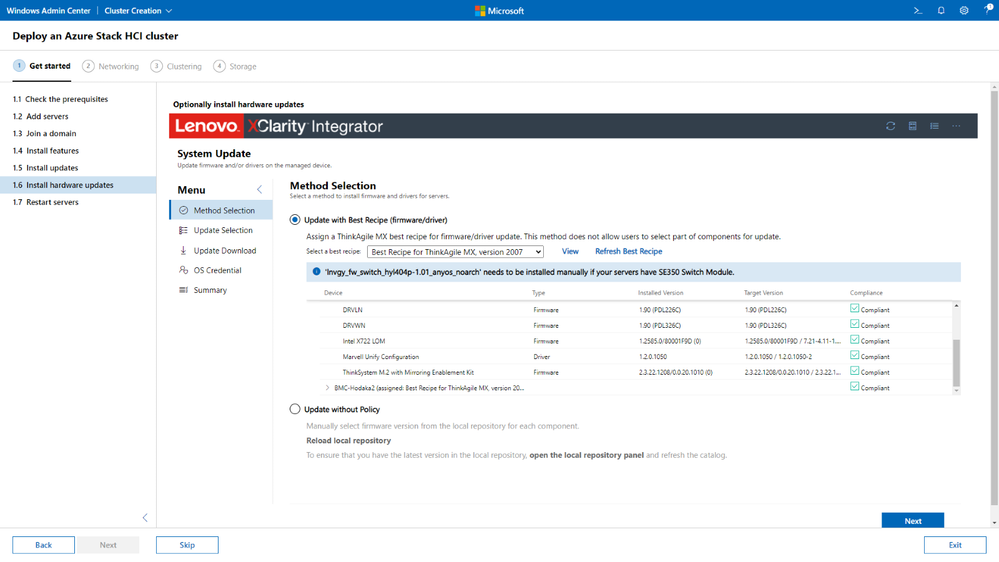This screenshot has width=999, height=562.
Task: Click the Lenovo logo
Action: tap(206, 126)
